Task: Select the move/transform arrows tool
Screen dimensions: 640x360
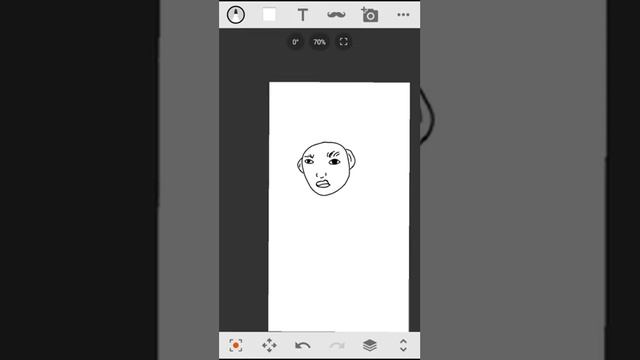Action: [269, 345]
